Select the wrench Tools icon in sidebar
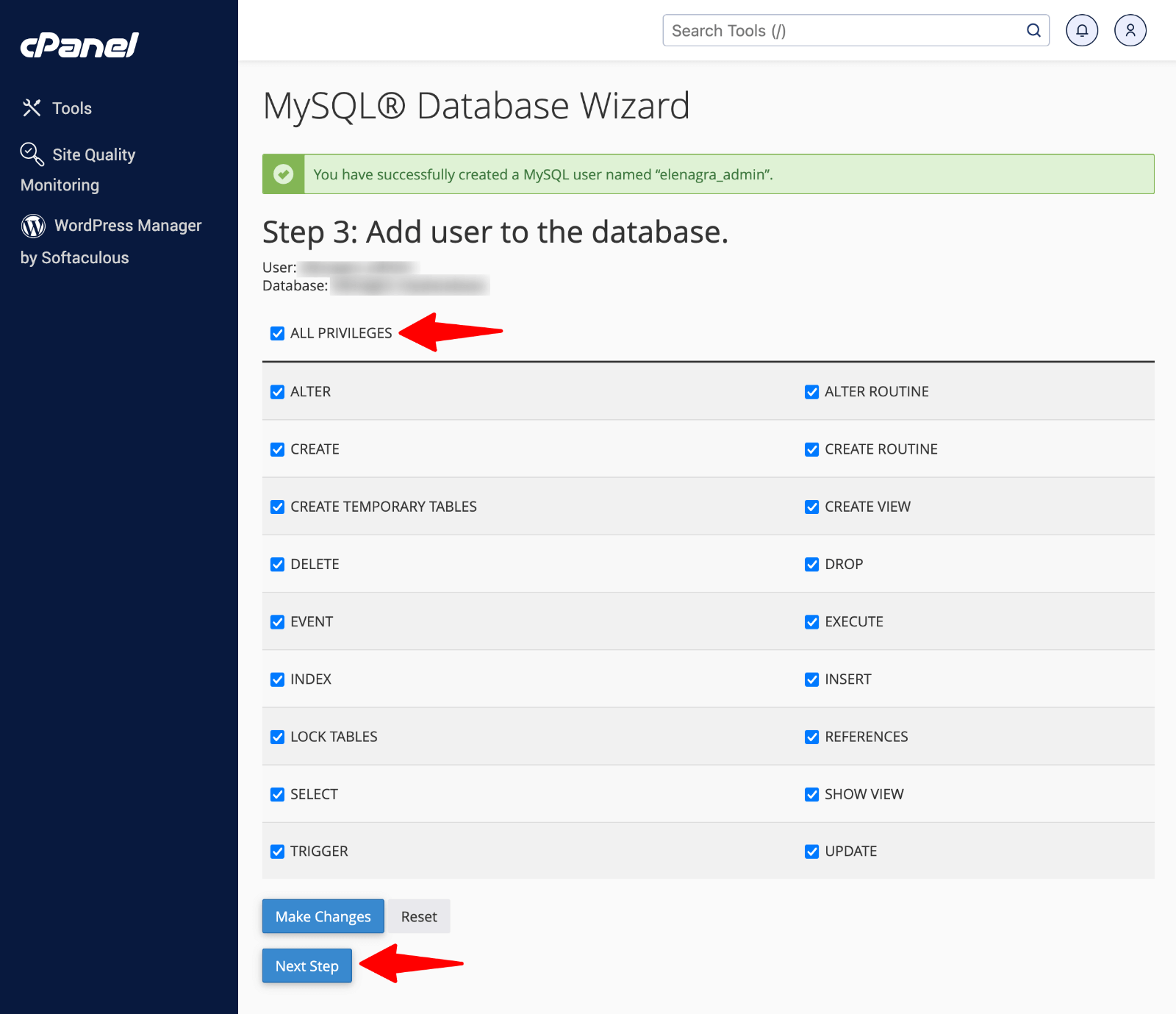The width and height of the screenshot is (1176, 1014). pos(32,107)
